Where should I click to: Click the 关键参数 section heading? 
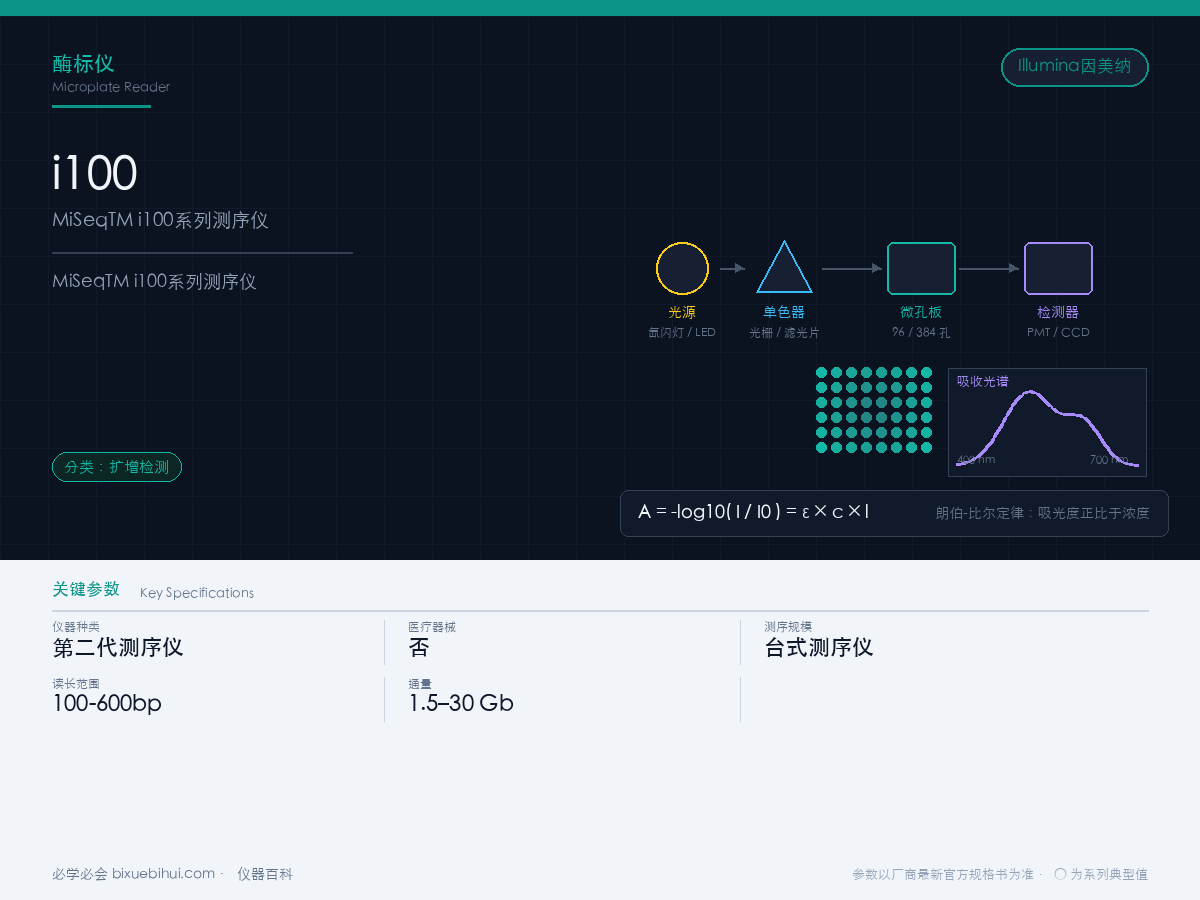click(x=86, y=589)
